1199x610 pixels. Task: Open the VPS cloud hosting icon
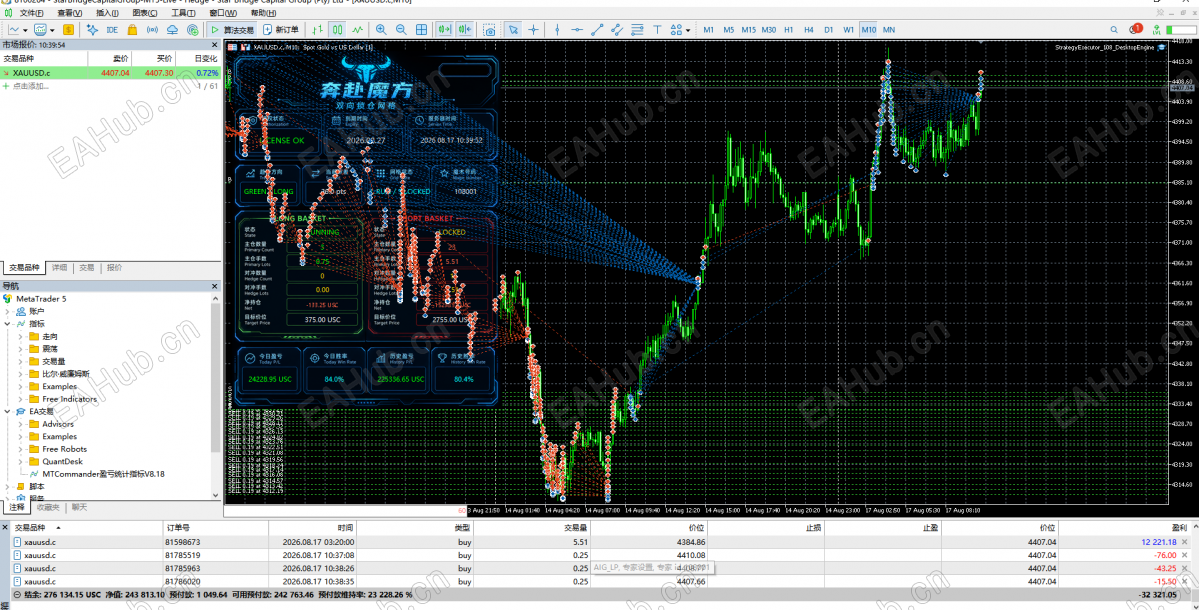point(172,30)
